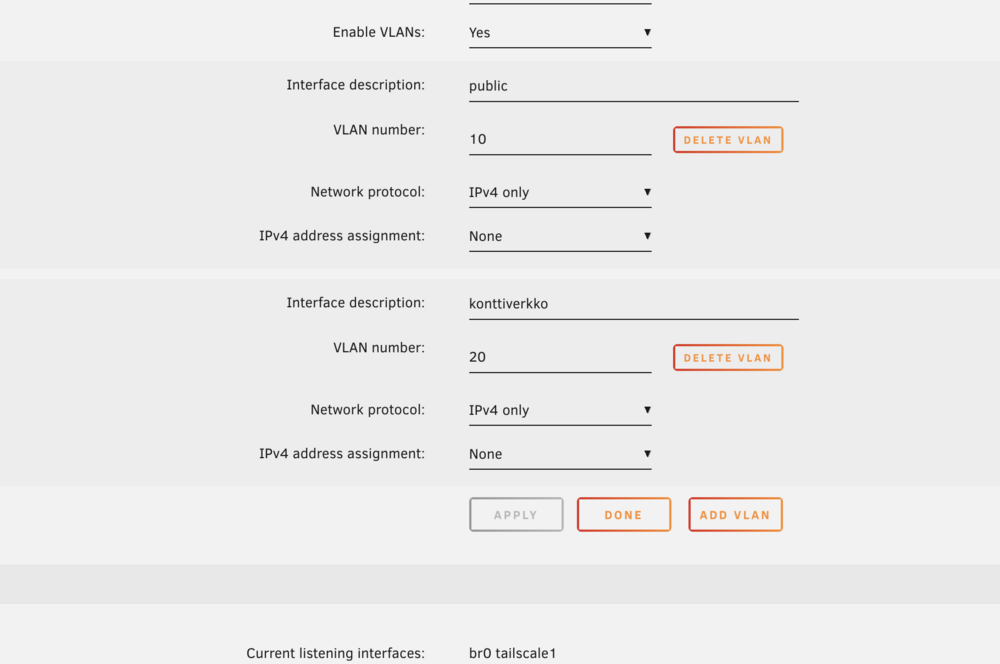Open the Enable VLANs dropdown
The image size is (1000, 664).
(560, 33)
